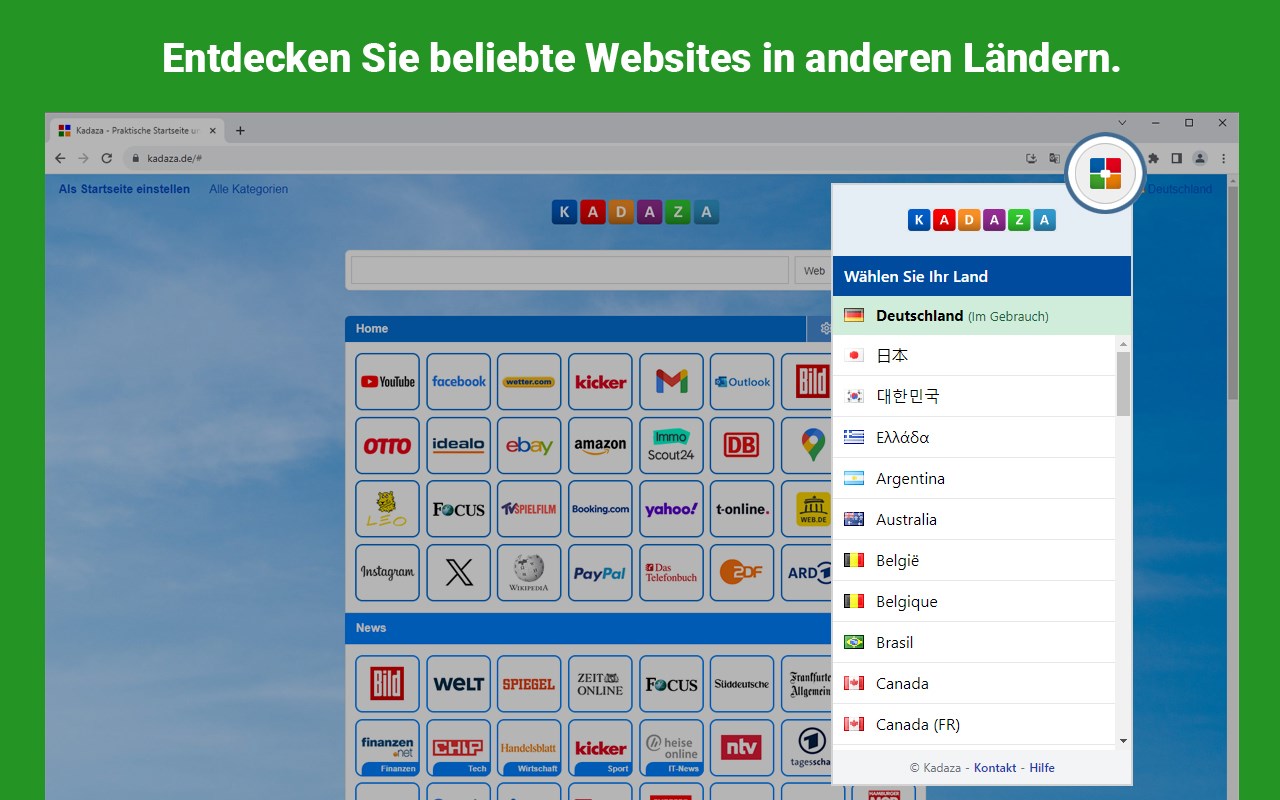Open the ntv news tile
This screenshot has width=1280, height=800.
coord(742,748)
